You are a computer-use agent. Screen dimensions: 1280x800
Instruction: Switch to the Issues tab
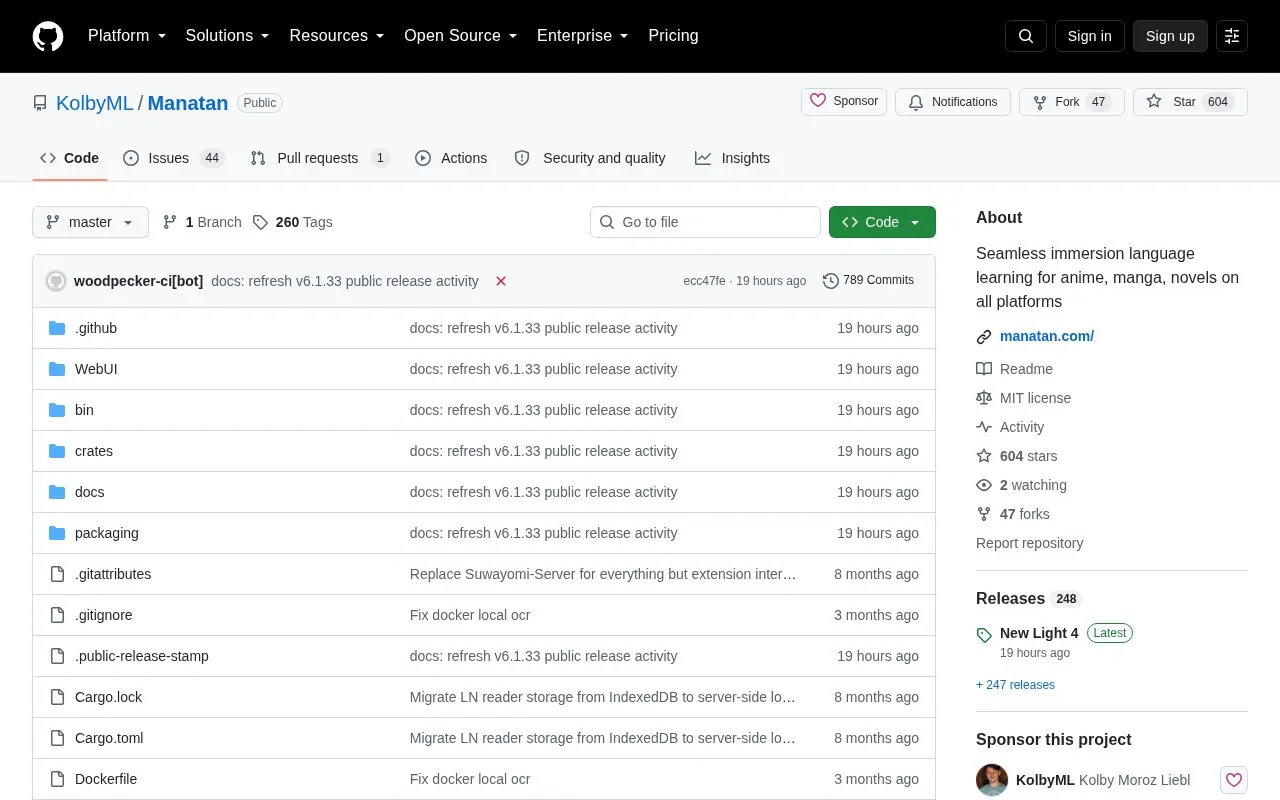tap(174, 158)
